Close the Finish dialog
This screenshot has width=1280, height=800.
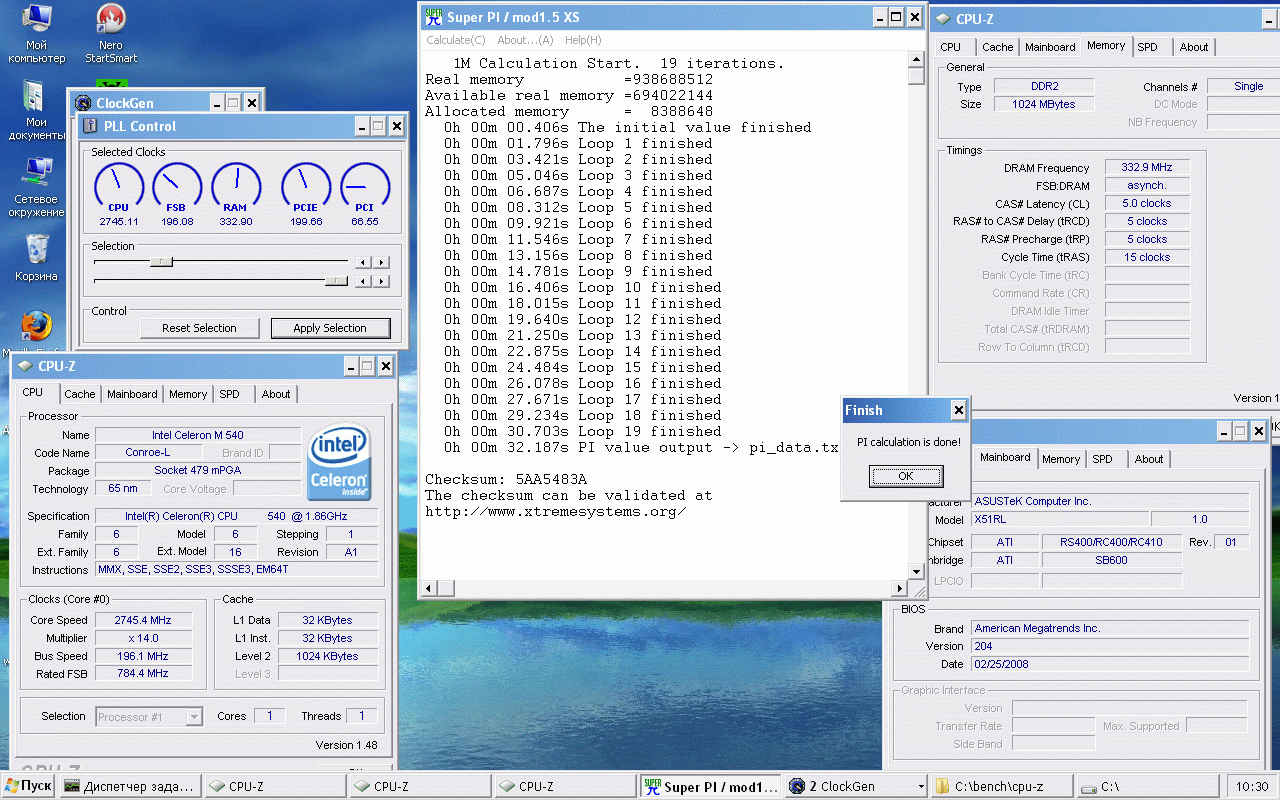coord(958,410)
